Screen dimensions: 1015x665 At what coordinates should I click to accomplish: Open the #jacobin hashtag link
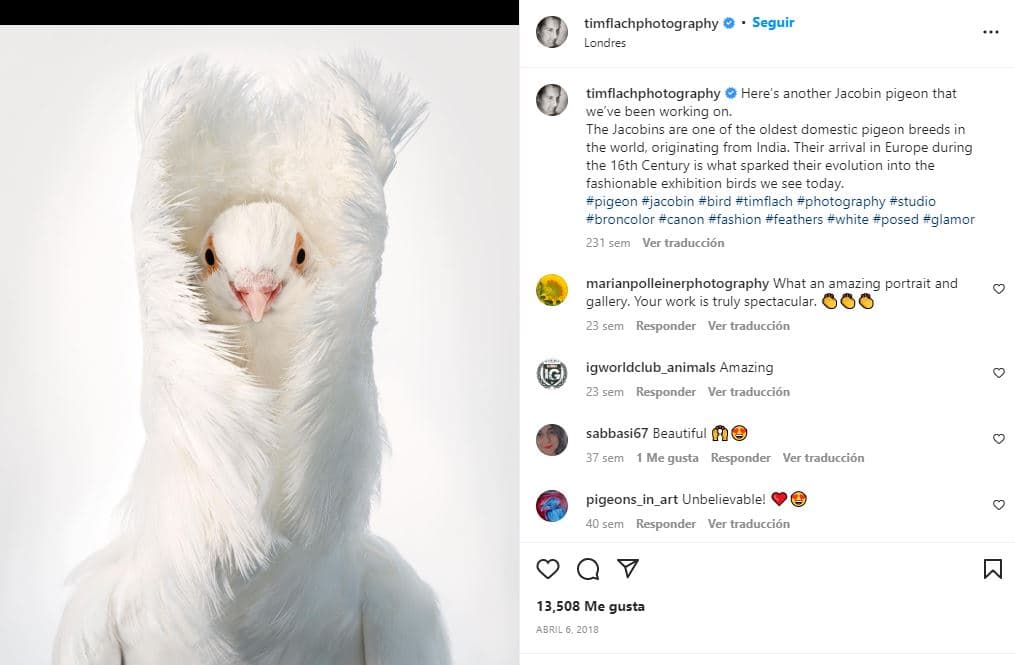(x=667, y=202)
